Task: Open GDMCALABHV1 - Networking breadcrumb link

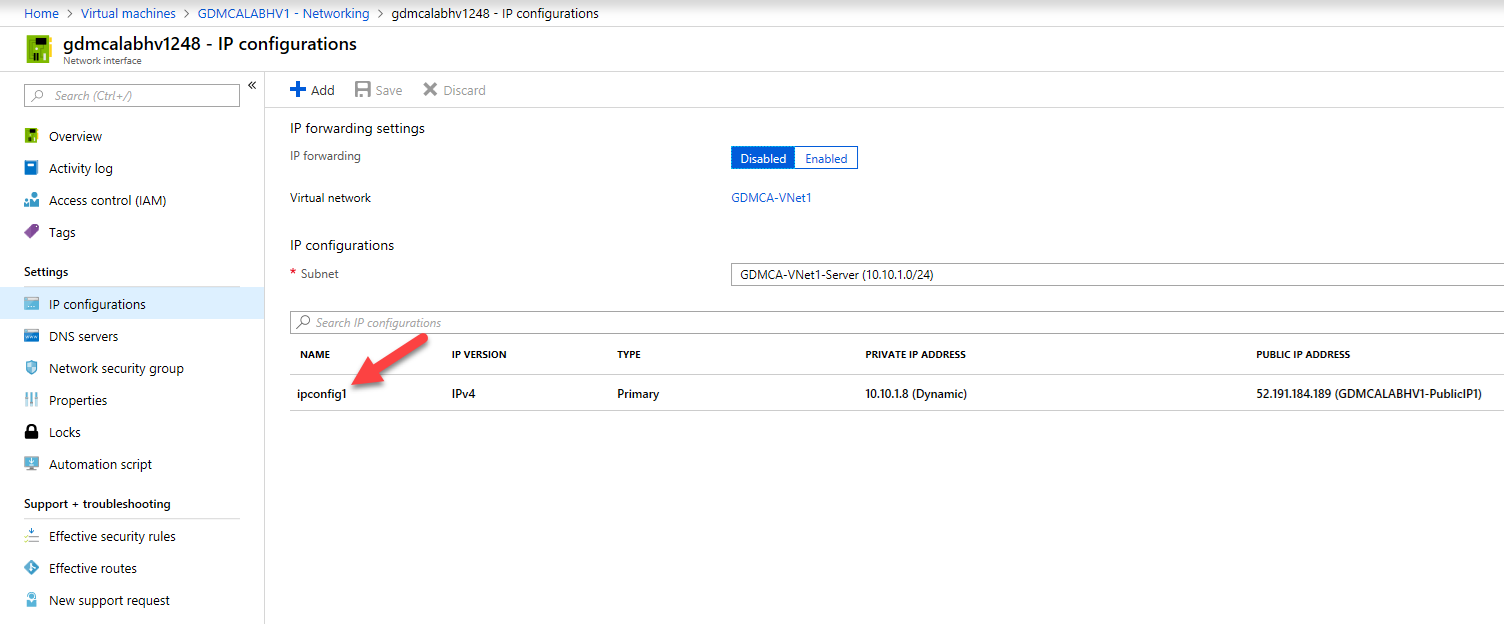Action: click(x=284, y=13)
